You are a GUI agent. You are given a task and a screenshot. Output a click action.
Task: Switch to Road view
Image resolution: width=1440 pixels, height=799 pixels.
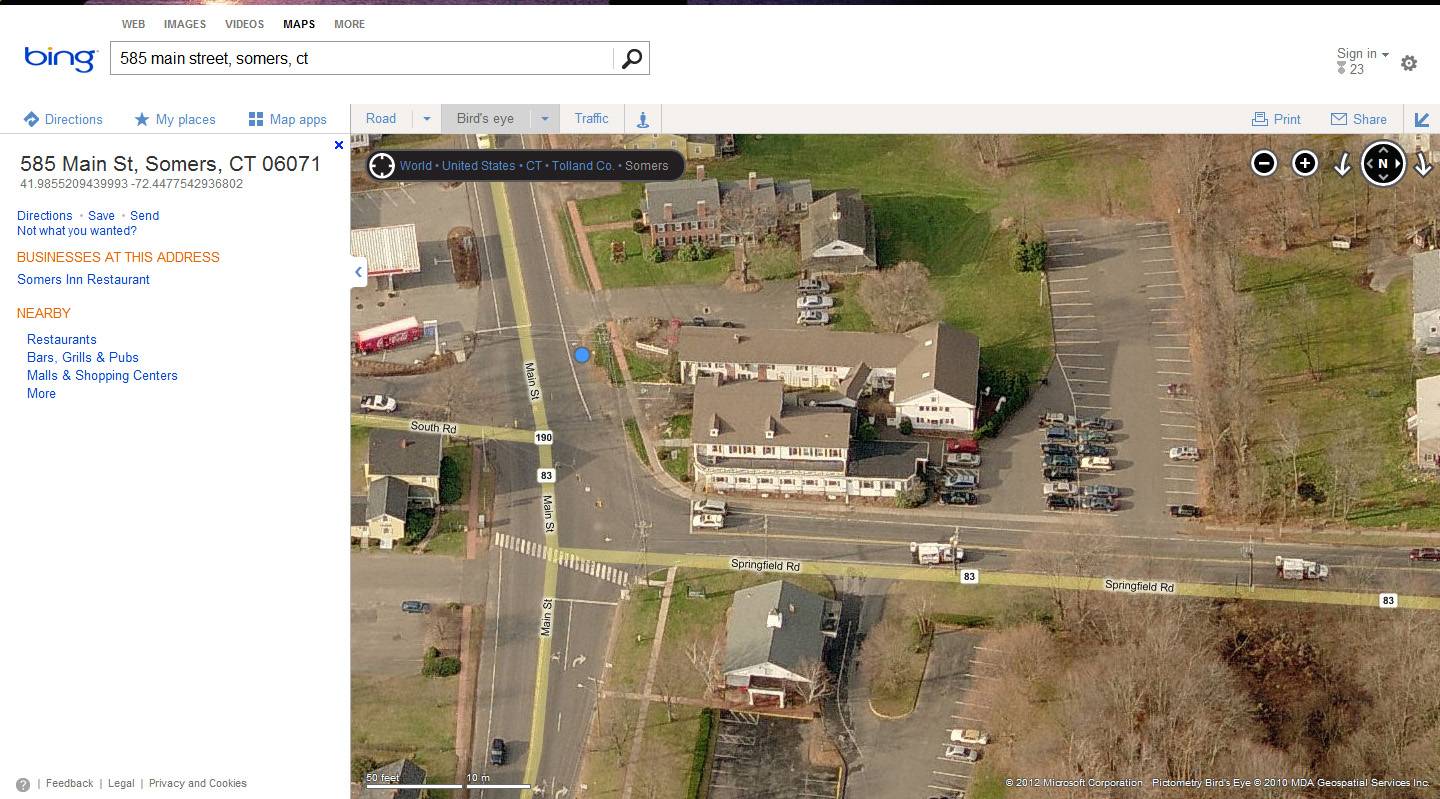[381, 118]
